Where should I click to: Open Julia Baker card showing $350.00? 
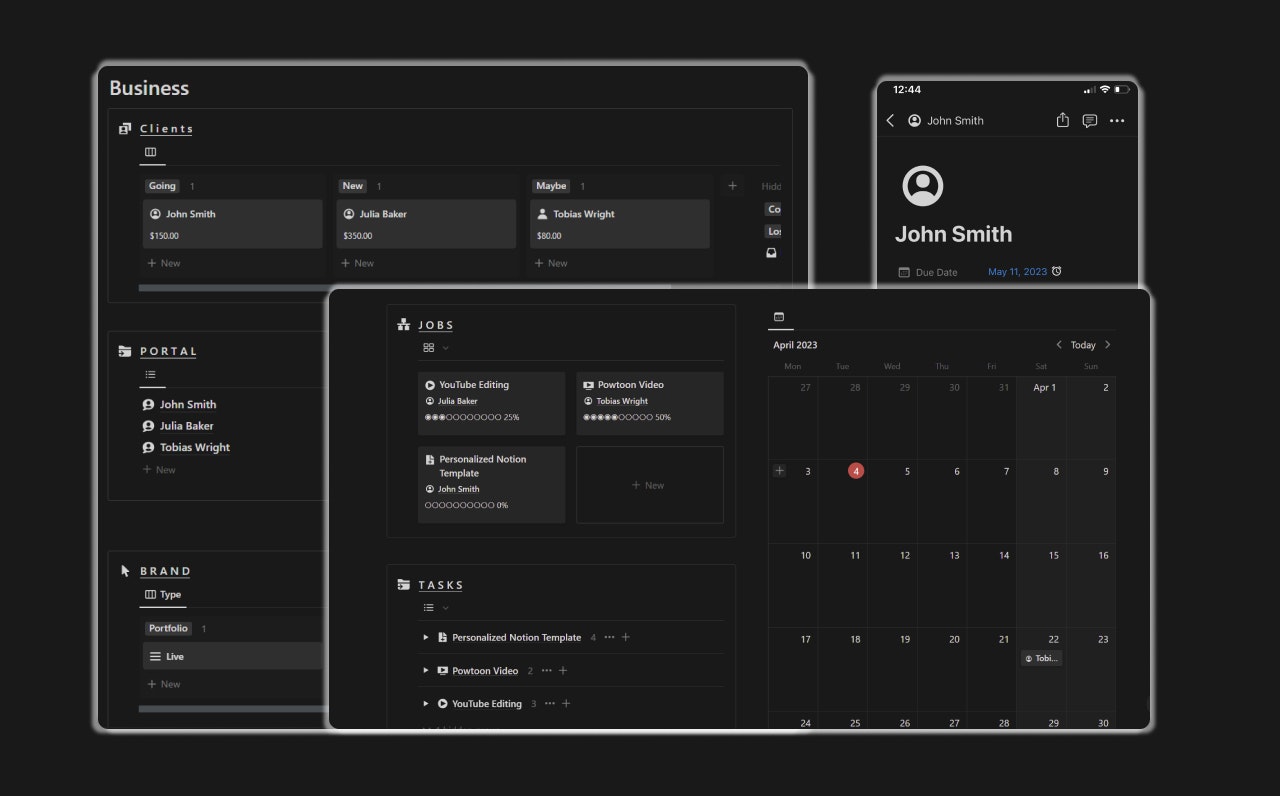[x=426, y=224]
